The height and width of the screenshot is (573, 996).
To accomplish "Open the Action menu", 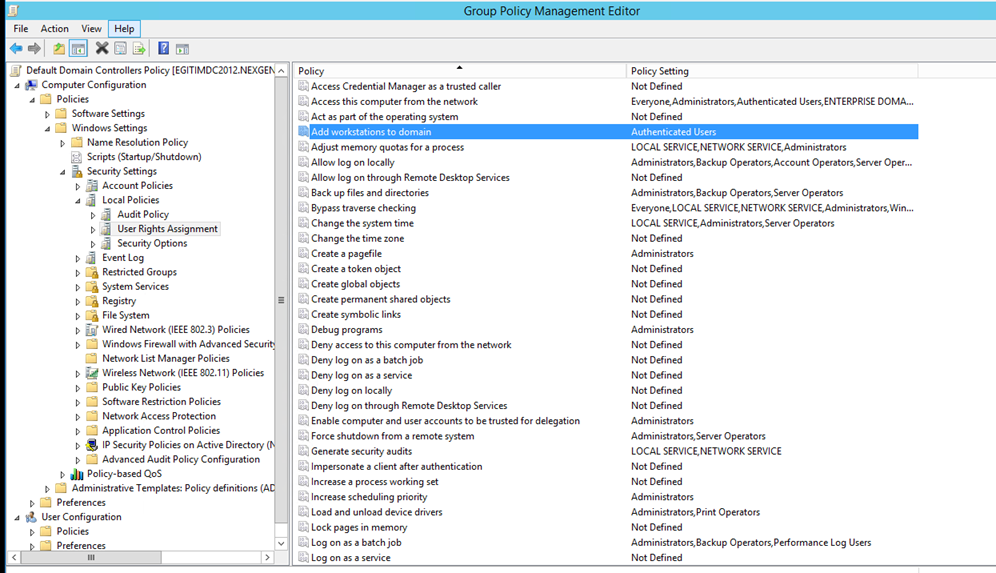I will tap(55, 29).
